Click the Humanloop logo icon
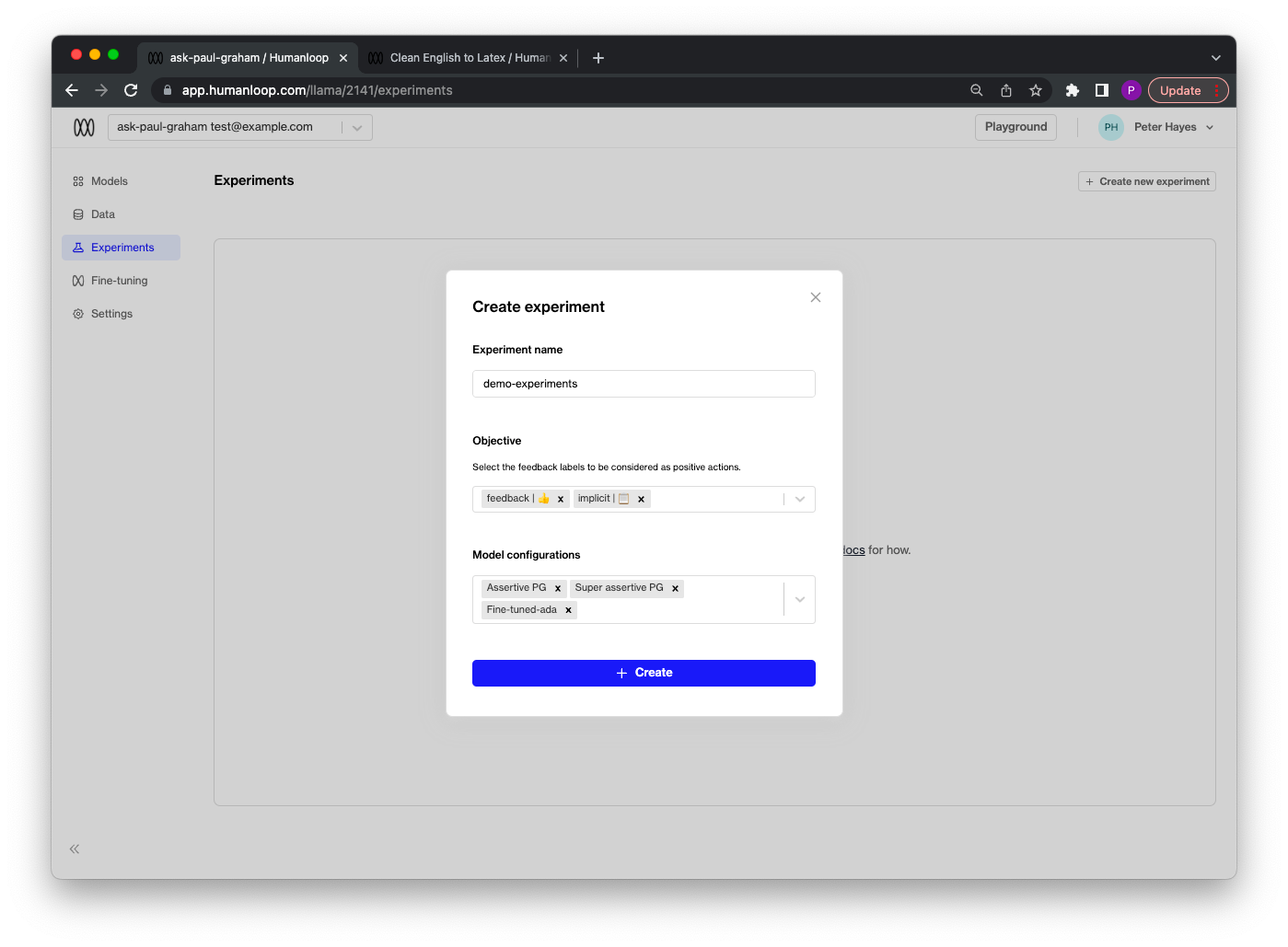The height and width of the screenshot is (947, 1288). [84, 127]
